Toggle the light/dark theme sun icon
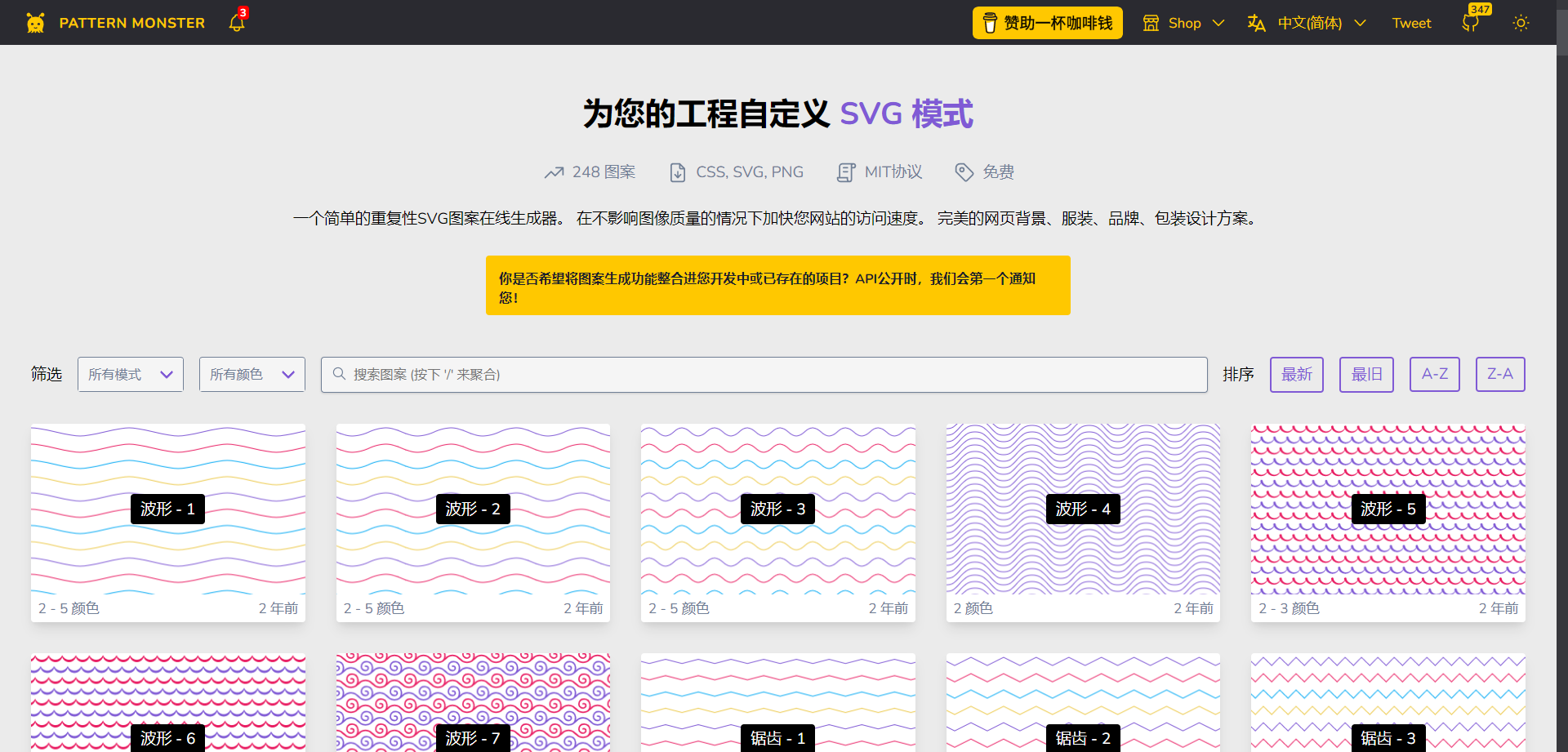 click(1521, 23)
